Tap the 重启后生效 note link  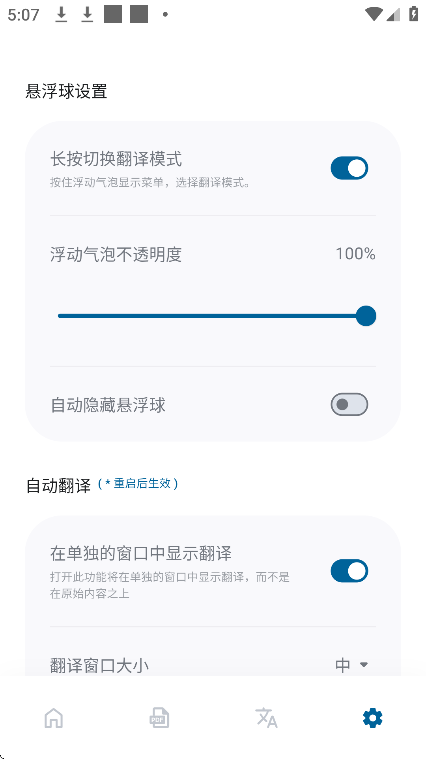coord(138,484)
